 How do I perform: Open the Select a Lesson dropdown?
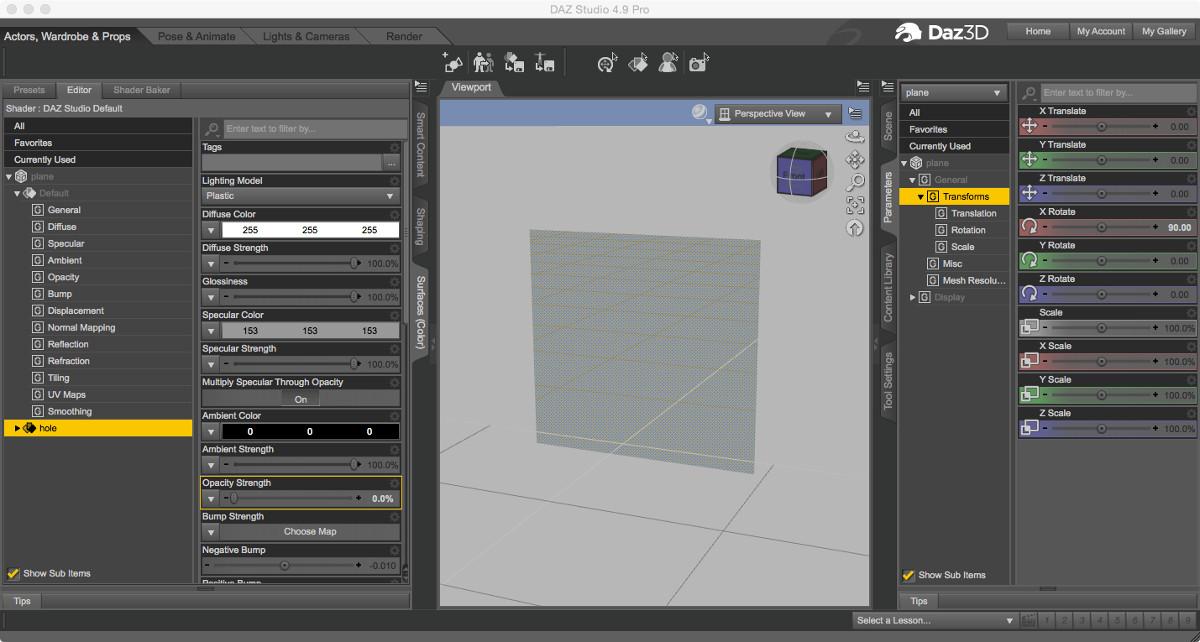click(934, 620)
